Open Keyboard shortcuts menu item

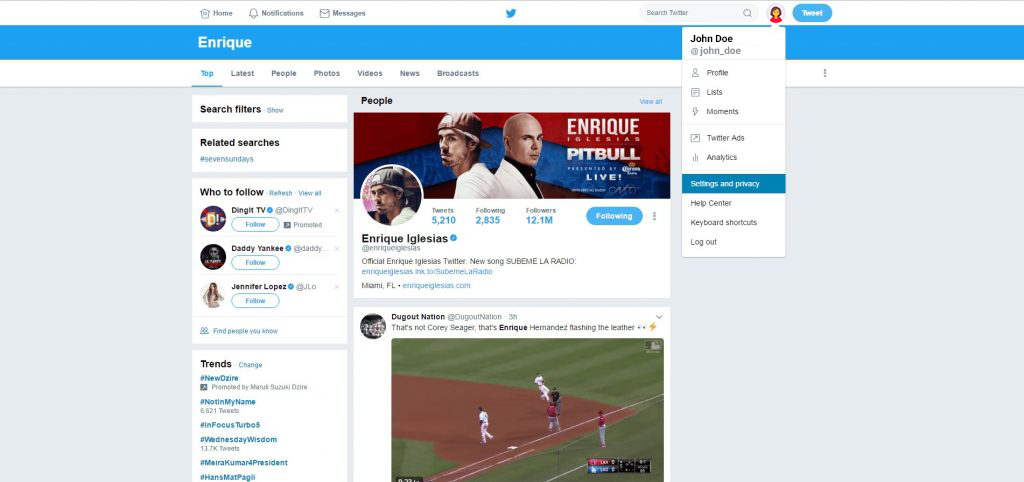[733, 222]
